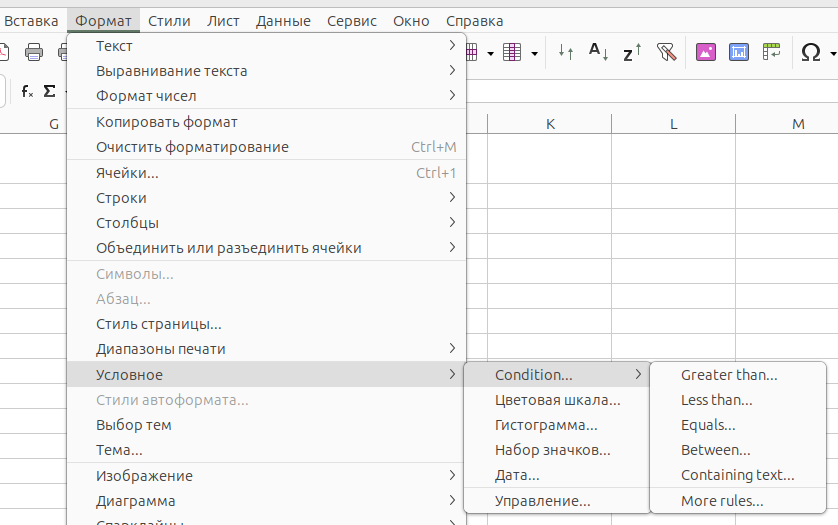Click the Sigma sum icon

pos(49,91)
